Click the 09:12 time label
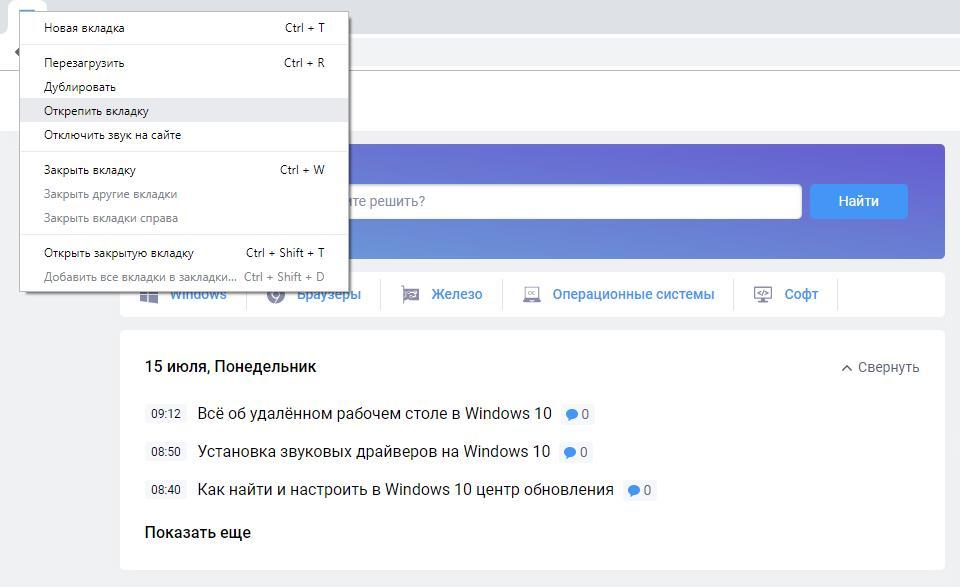The width and height of the screenshot is (960, 587). (x=166, y=414)
